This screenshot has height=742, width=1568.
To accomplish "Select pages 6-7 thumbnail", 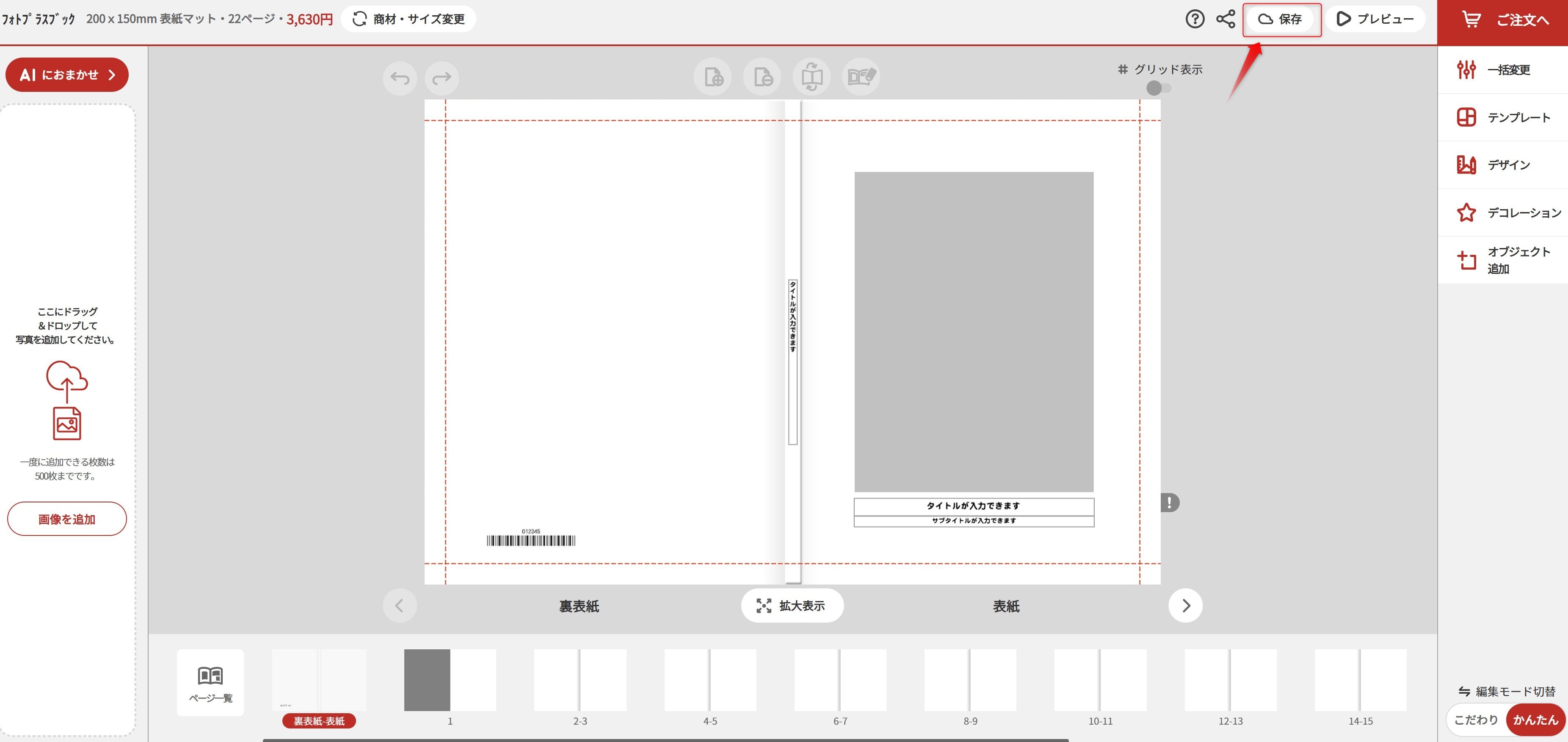I will pos(840,680).
